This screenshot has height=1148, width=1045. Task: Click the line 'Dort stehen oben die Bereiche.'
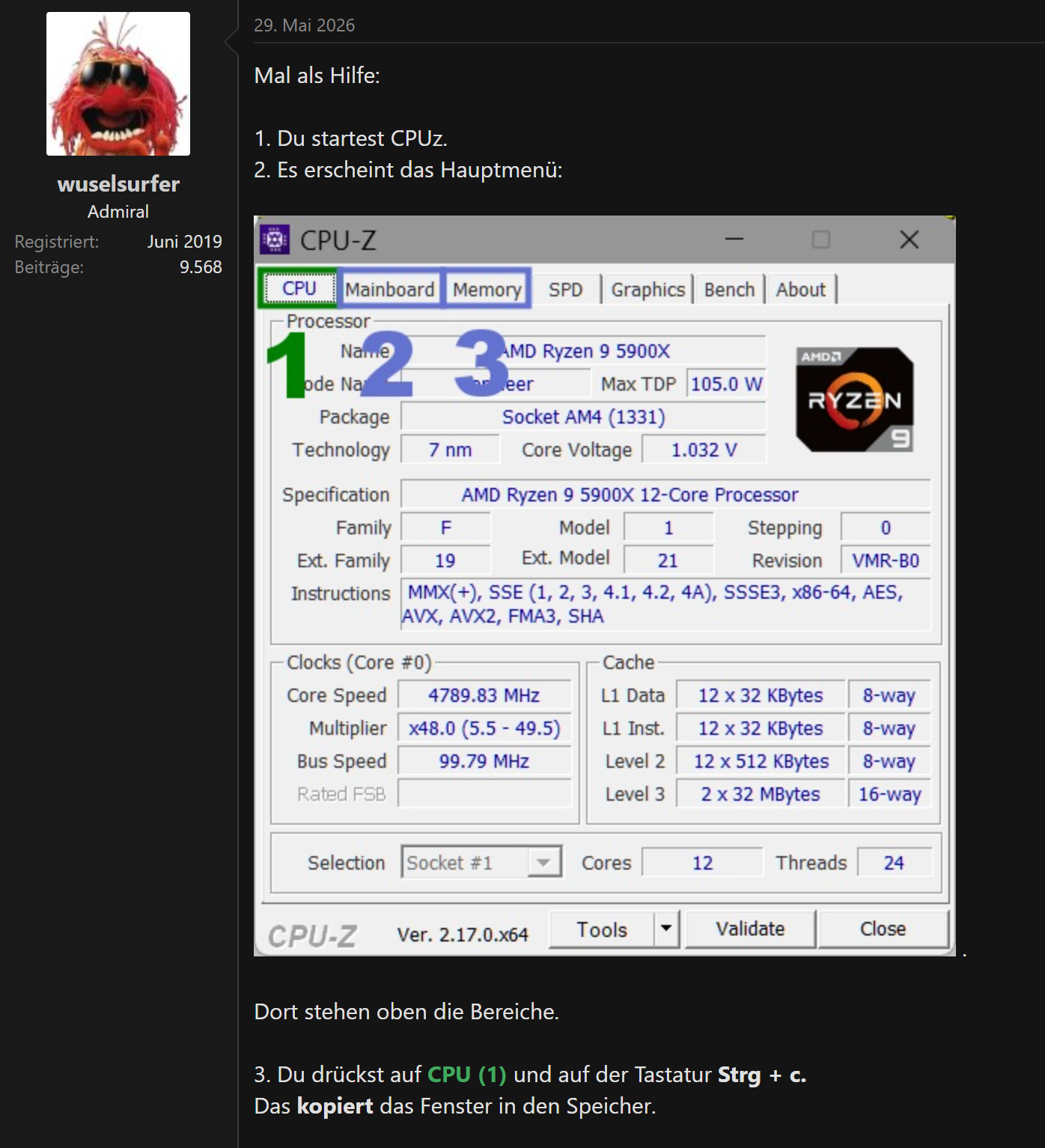point(406,1012)
